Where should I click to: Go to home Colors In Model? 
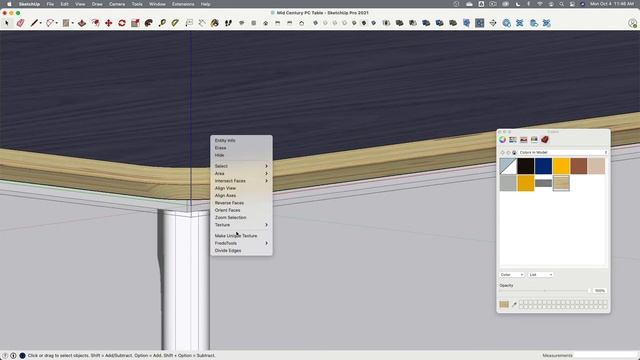point(514,152)
